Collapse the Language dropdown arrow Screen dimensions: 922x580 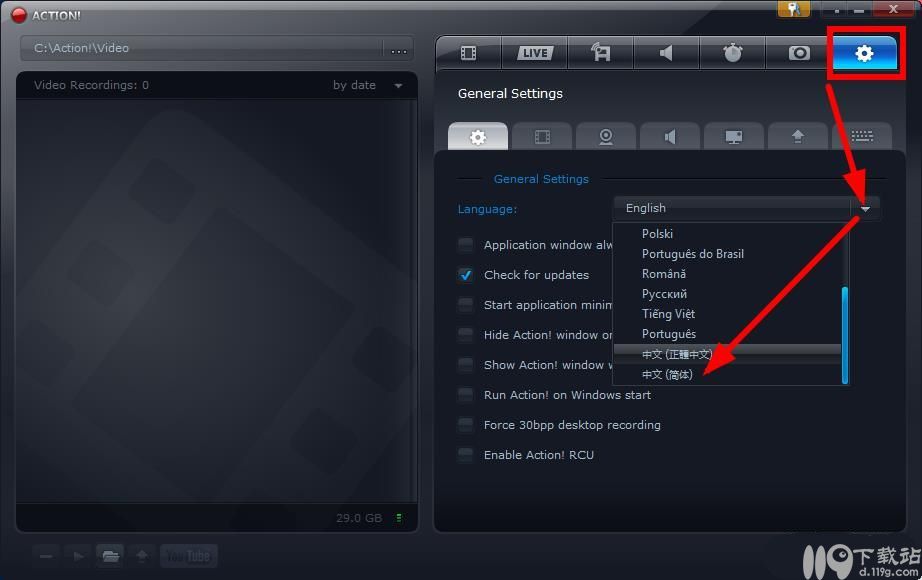coord(865,208)
